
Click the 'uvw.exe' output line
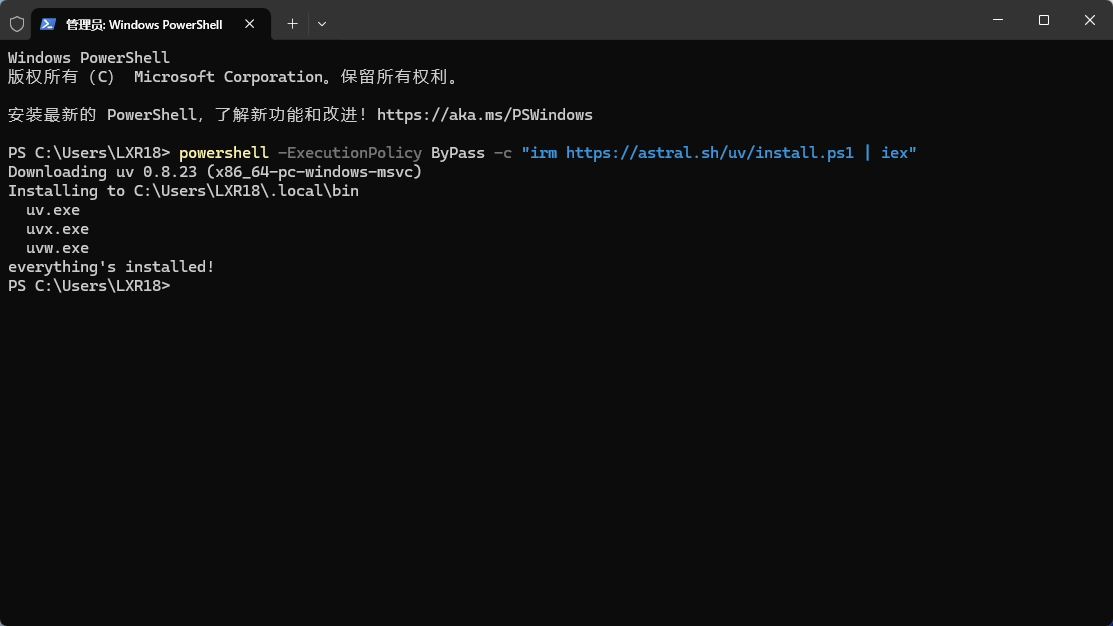57,248
